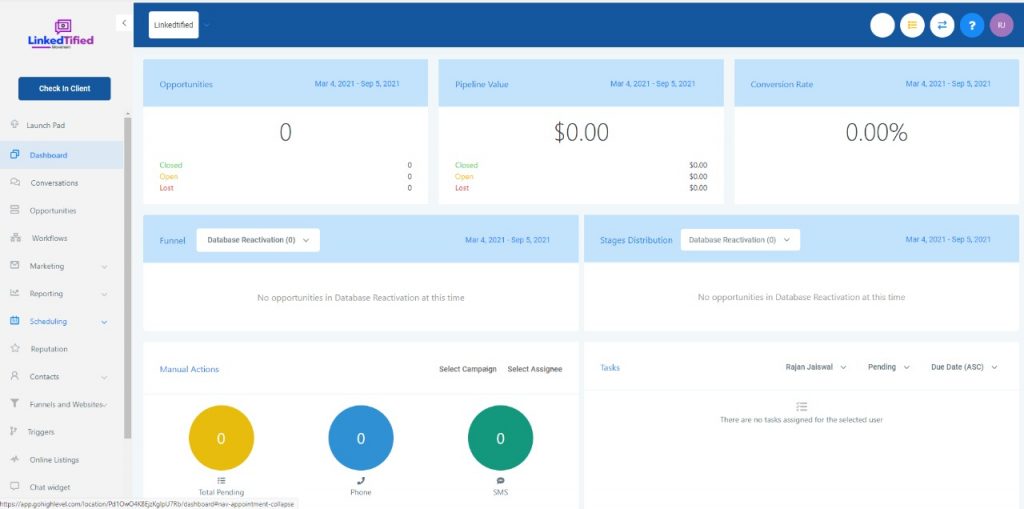The image size is (1024, 509).
Task: Click the Online Listings pulse icon
Action: 14,459
